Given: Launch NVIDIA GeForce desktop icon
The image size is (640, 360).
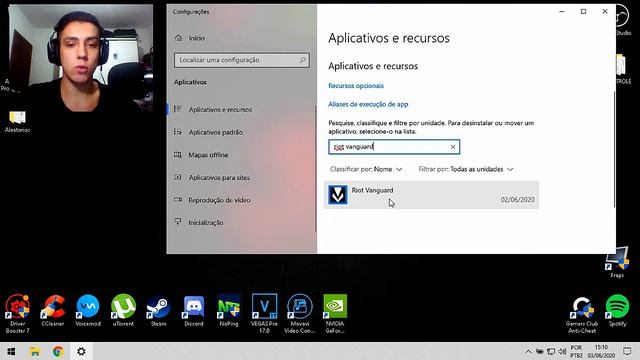Looking at the screenshot, I should click(x=335, y=313).
